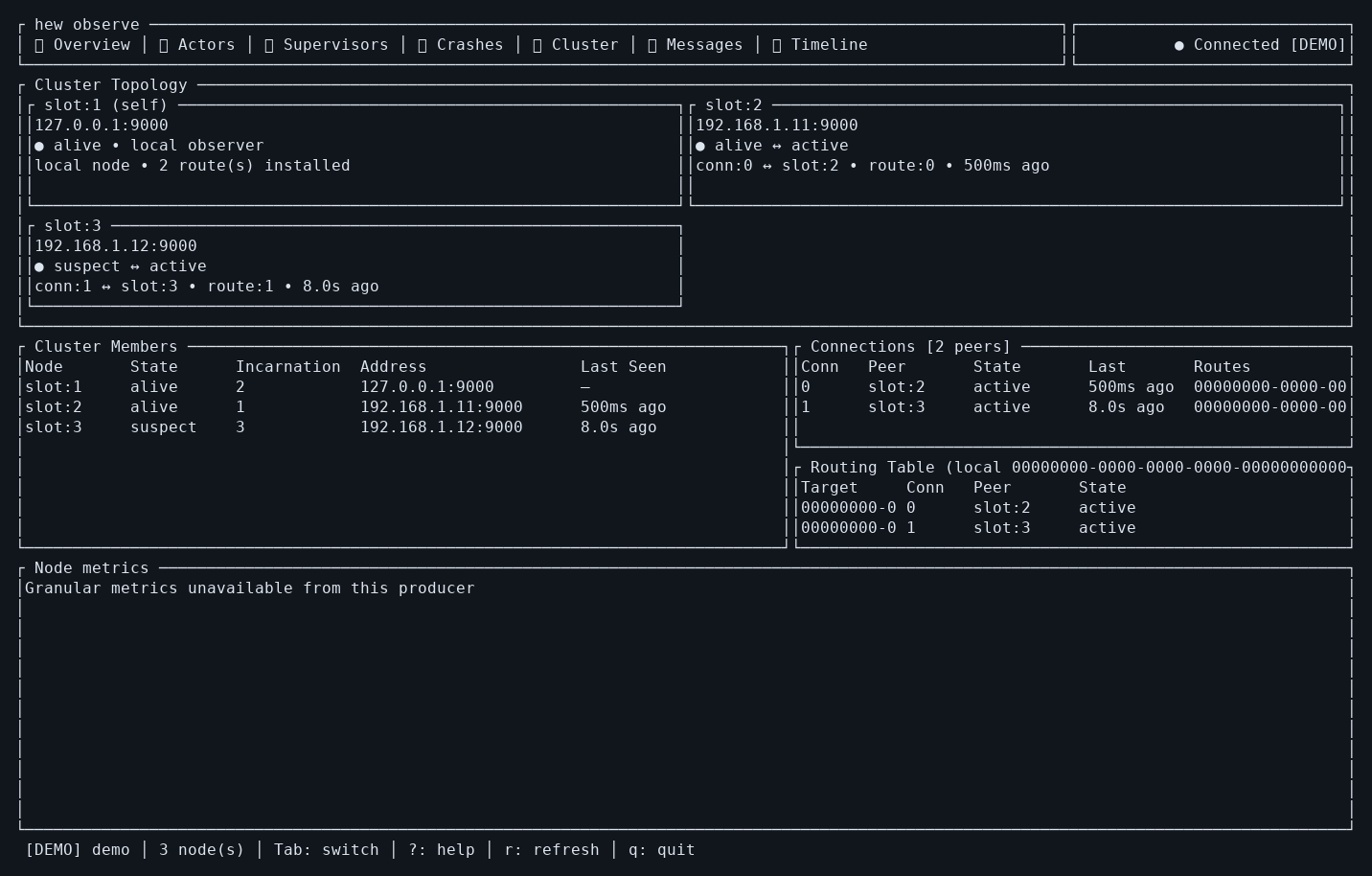
Task: Click the 127.0.0.1:9000 address in Cluster Members
Action: tap(427, 387)
